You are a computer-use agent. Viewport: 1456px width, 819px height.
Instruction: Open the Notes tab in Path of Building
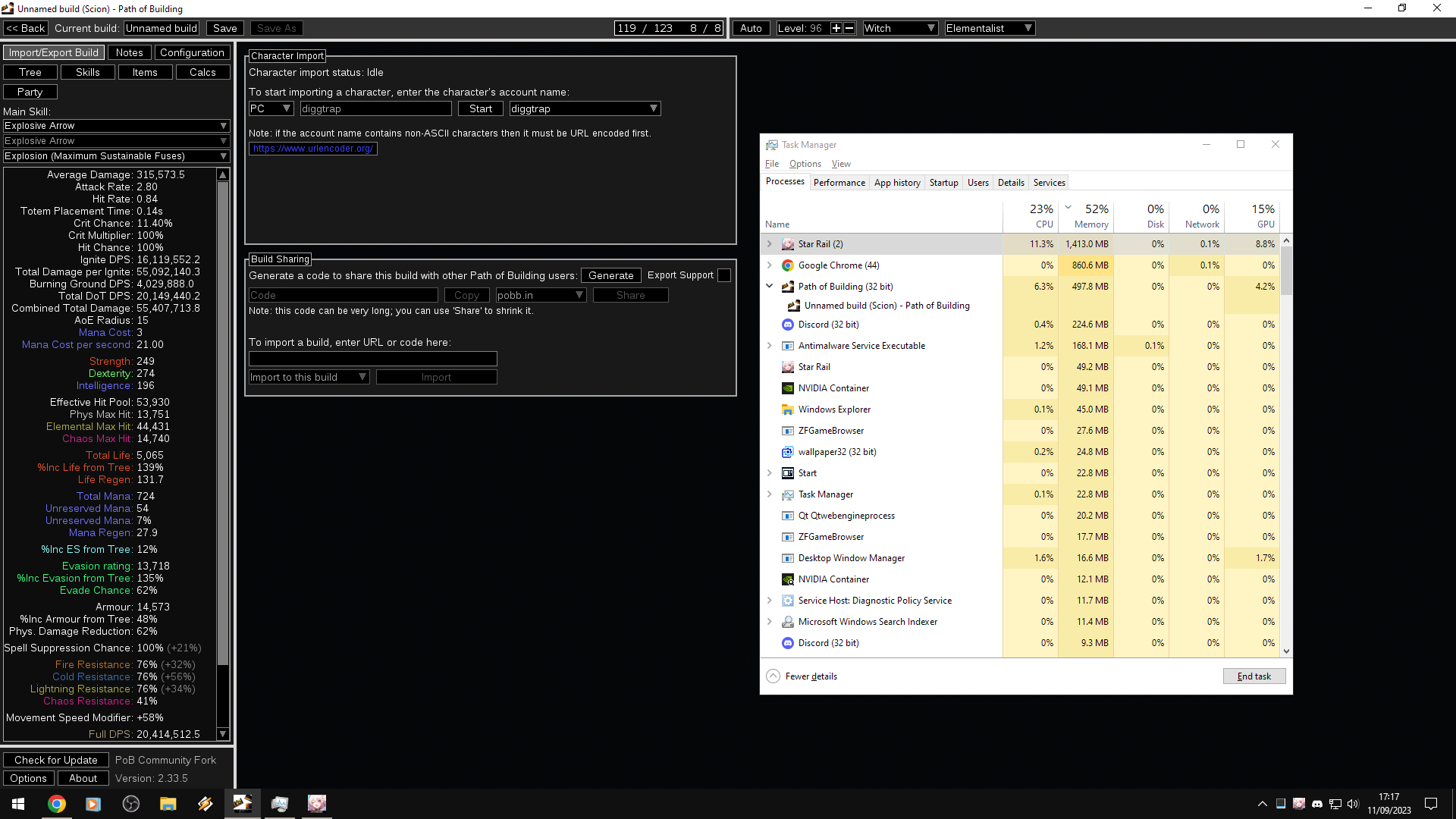[129, 52]
